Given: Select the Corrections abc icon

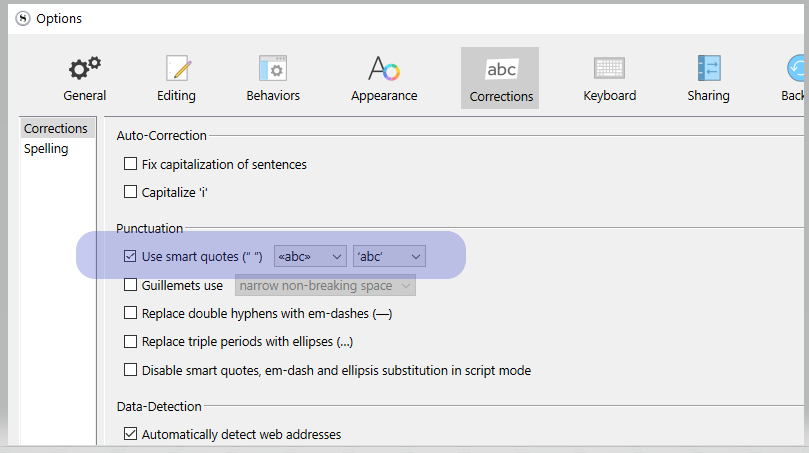Looking at the screenshot, I should pyautogui.click(x=501, y=69).
